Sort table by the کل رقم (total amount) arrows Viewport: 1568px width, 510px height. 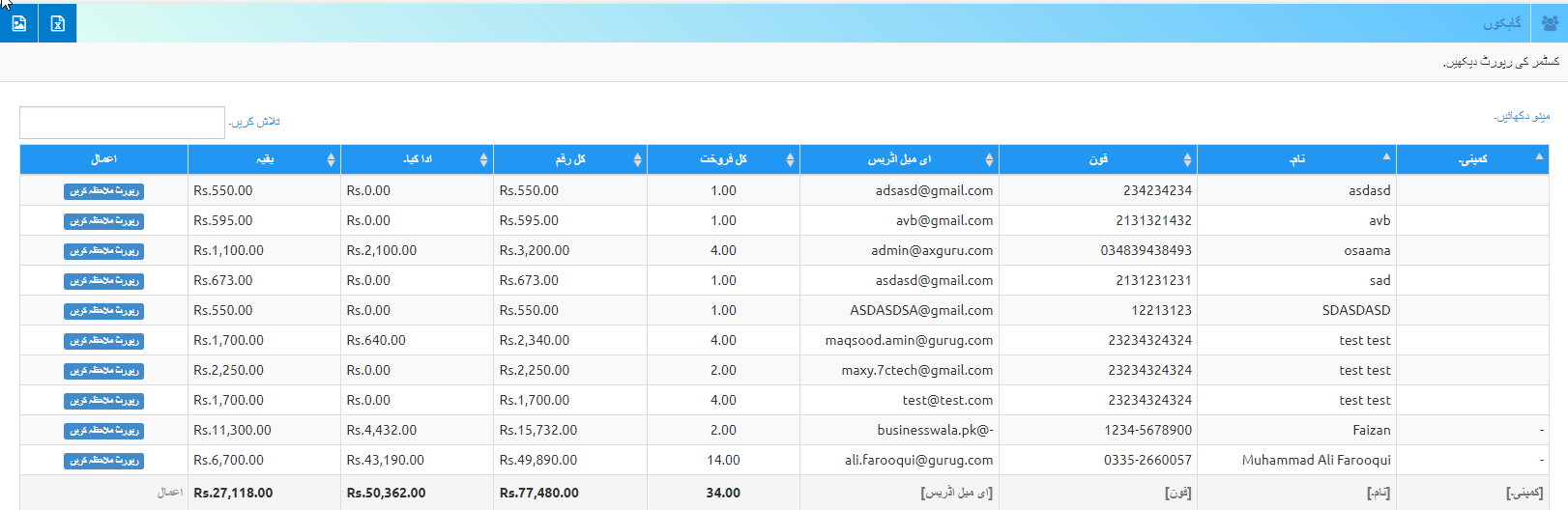pos(637,159)
